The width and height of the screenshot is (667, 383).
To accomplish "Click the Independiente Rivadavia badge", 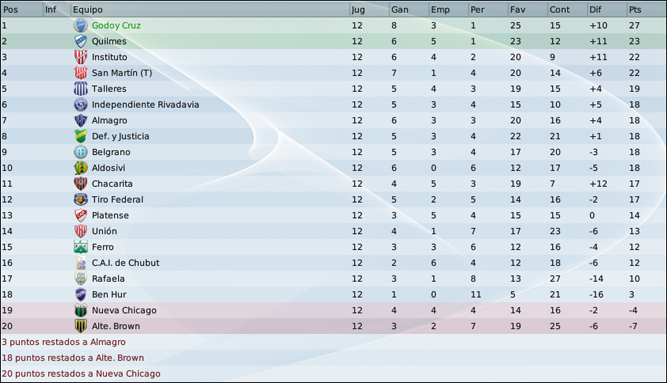I will pyautogui.click(x=80, y=104).
